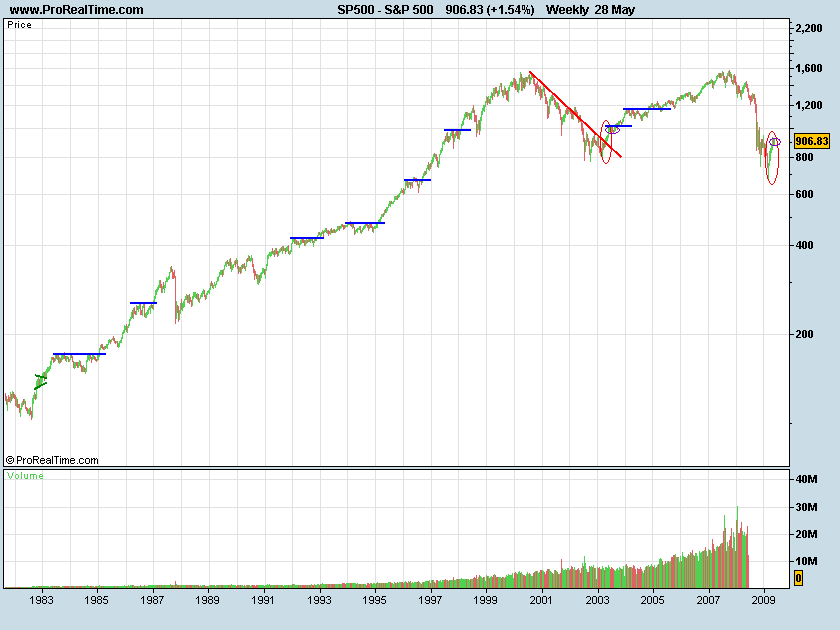
Task: Click the 2003 date axis label
Action: 597,600
